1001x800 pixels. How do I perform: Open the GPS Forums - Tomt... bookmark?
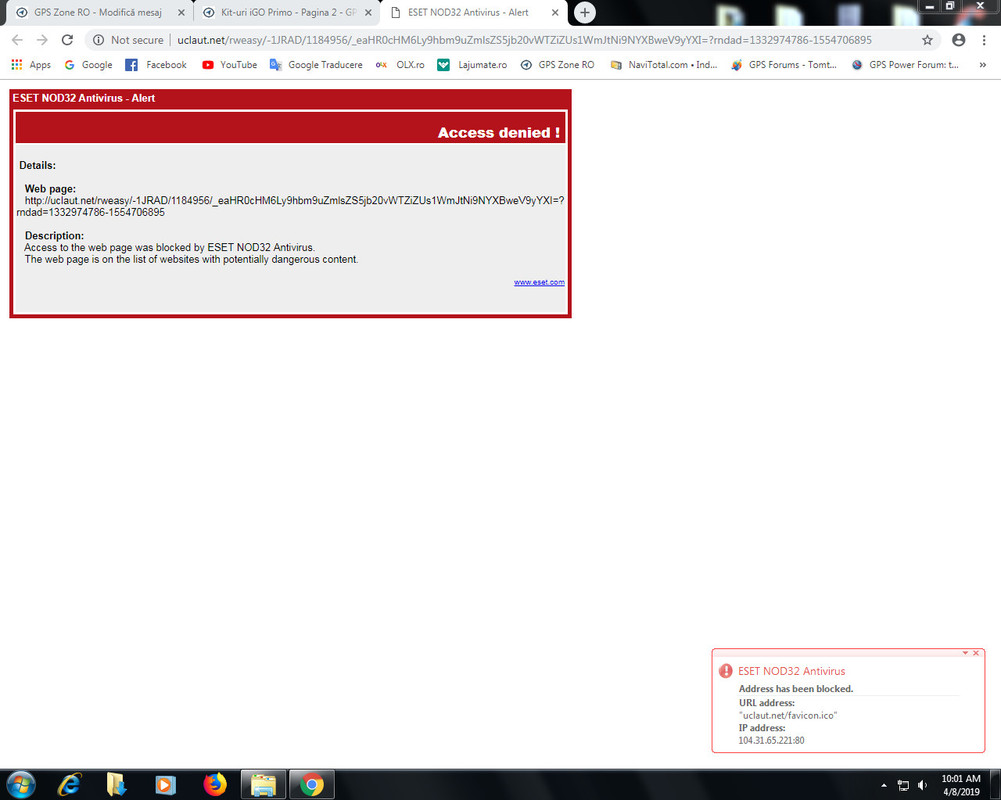(x=784, y=65)
